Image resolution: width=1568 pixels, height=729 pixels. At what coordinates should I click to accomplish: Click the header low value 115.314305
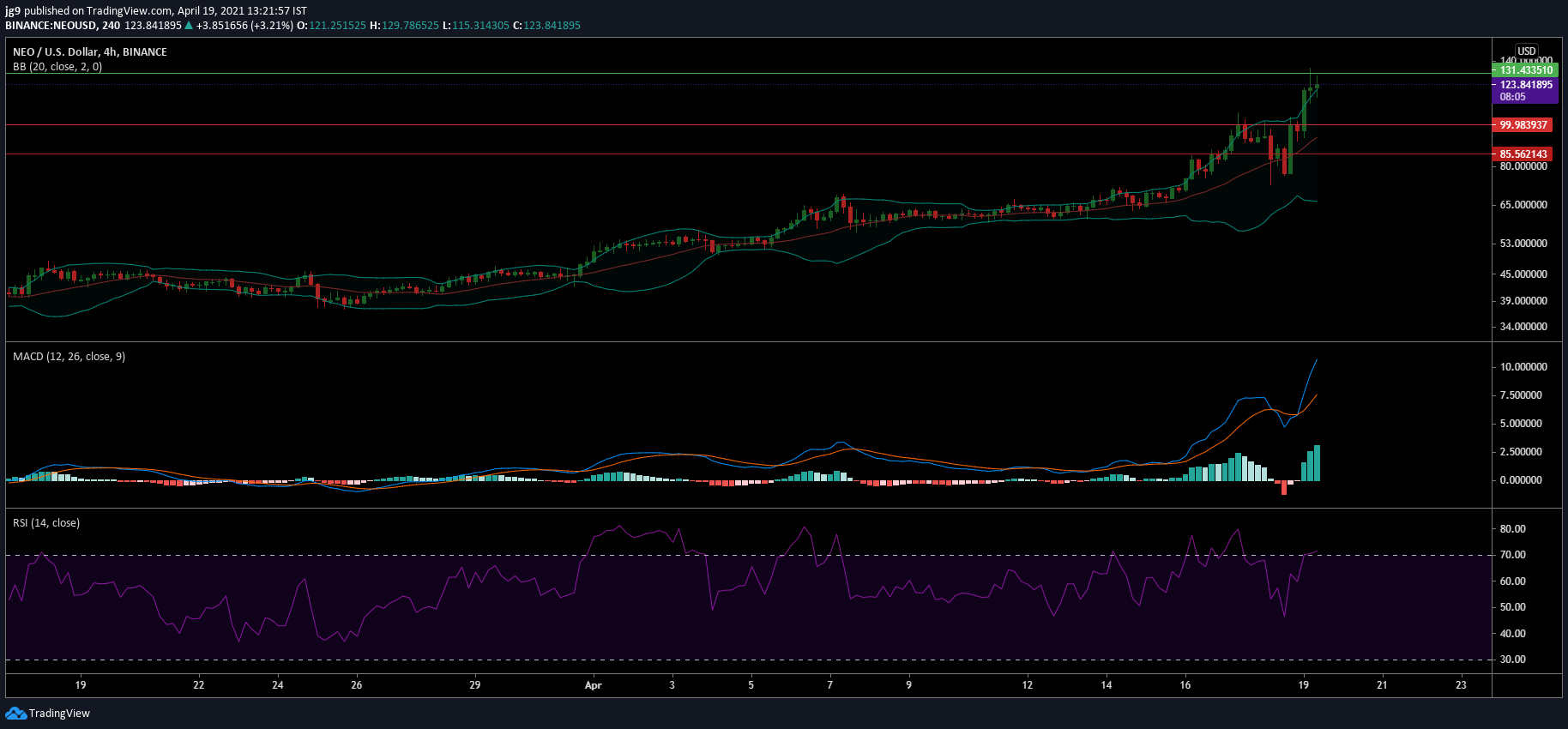pos(480,26)
